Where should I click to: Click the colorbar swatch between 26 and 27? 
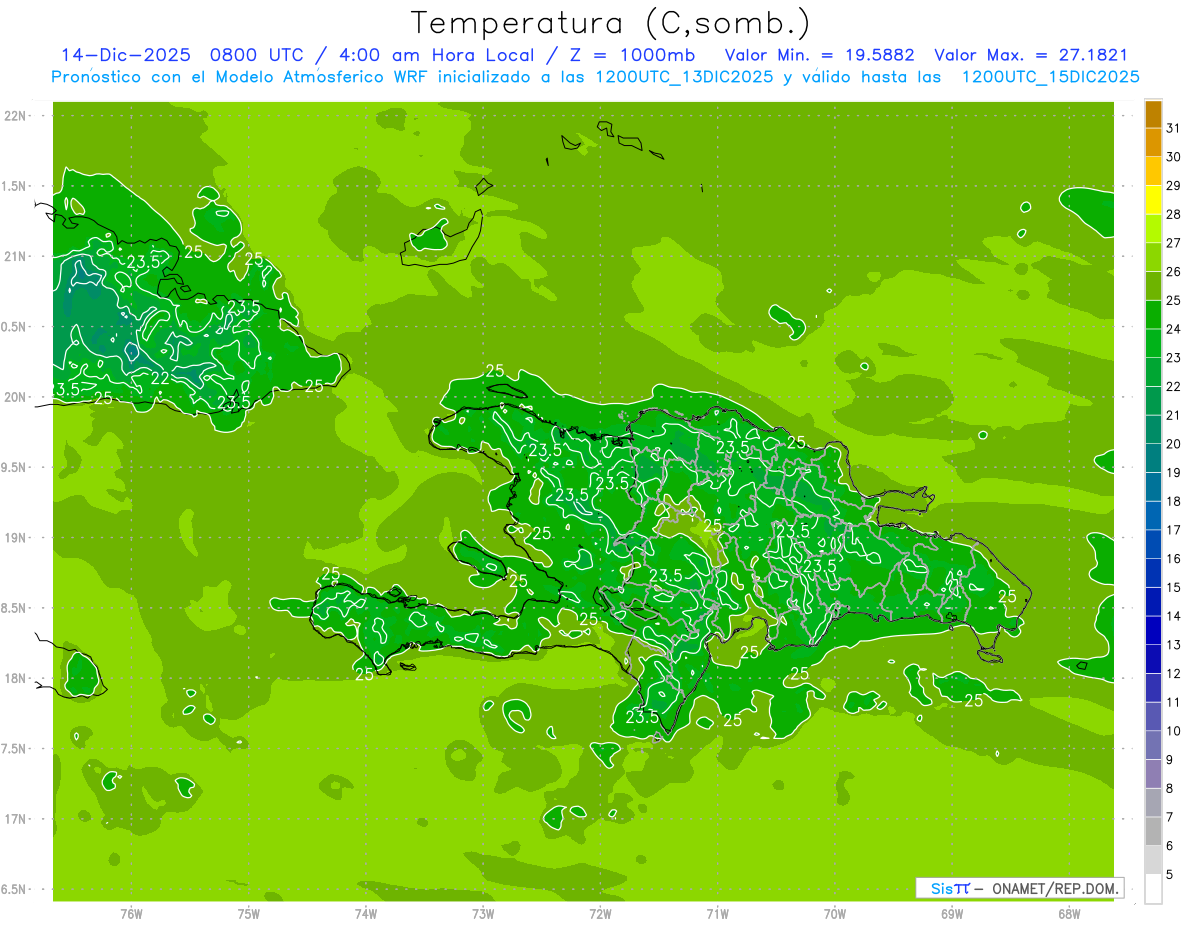point(1153,257)
